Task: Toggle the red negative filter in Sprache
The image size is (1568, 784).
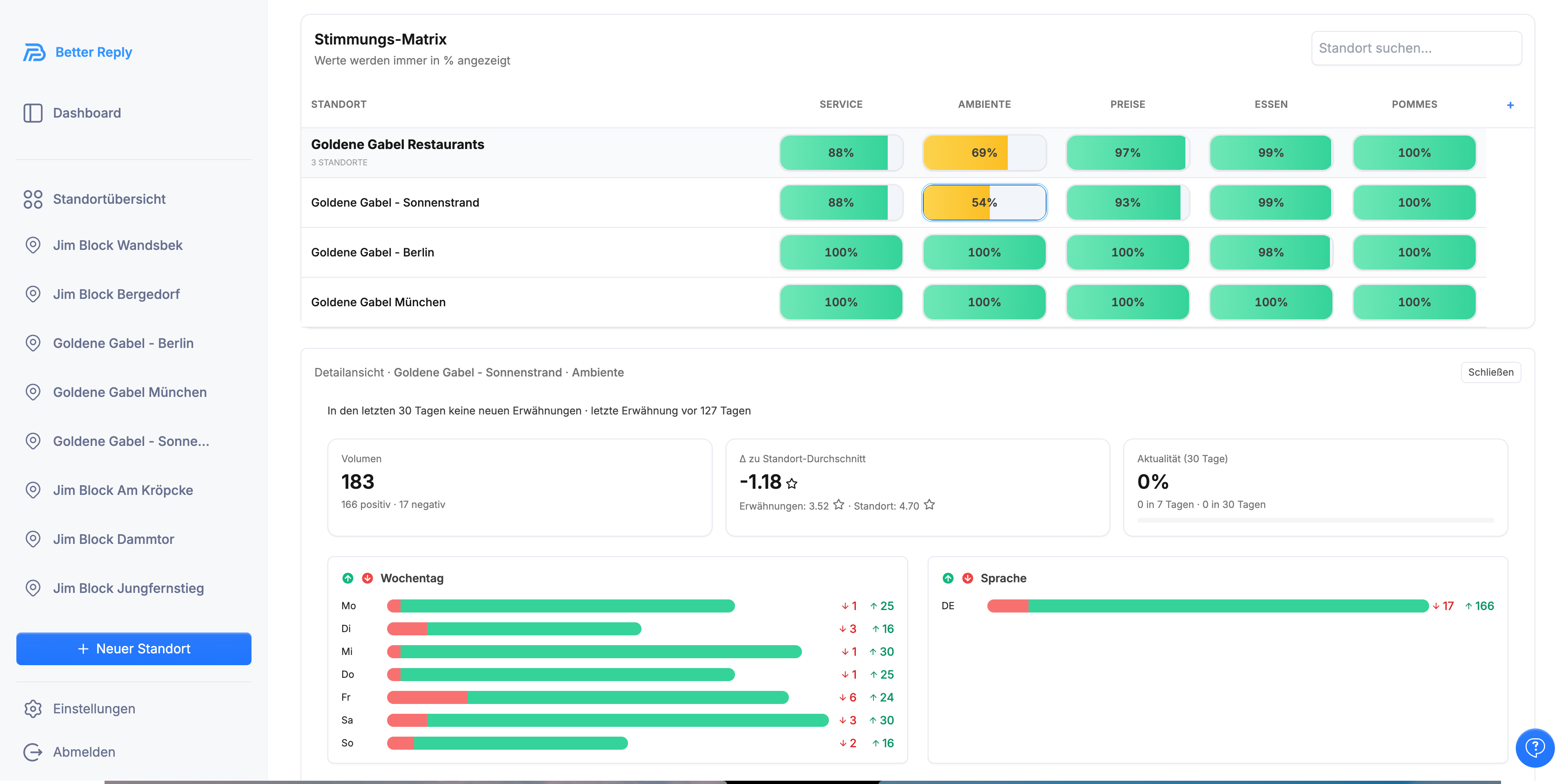Action: (x=968, y=578)
